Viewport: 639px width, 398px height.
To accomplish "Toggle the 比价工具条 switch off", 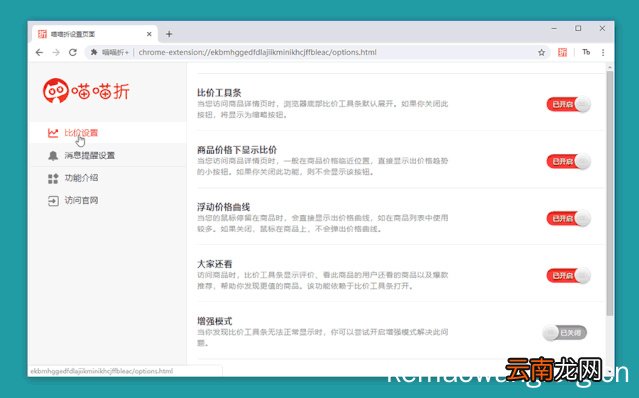I will tap(568, 104).
